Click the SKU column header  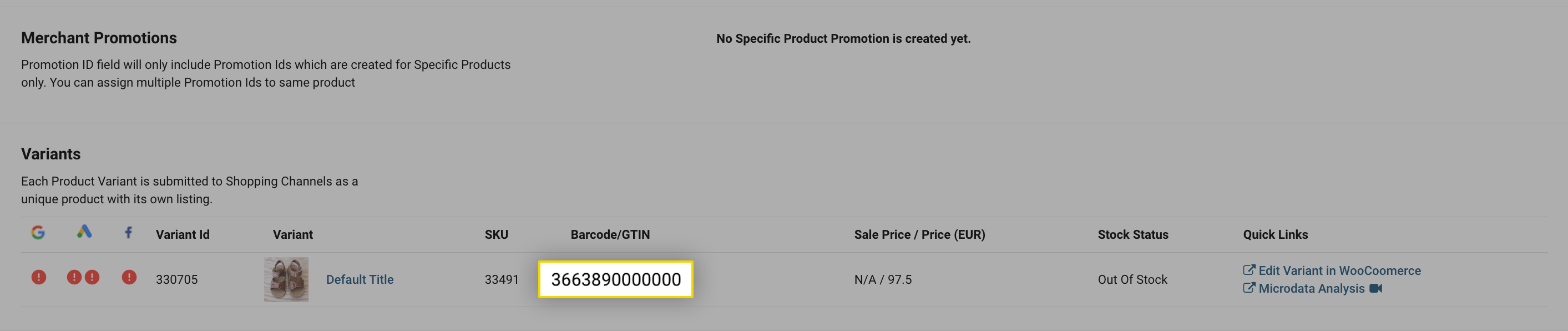[x=496, y=235]
